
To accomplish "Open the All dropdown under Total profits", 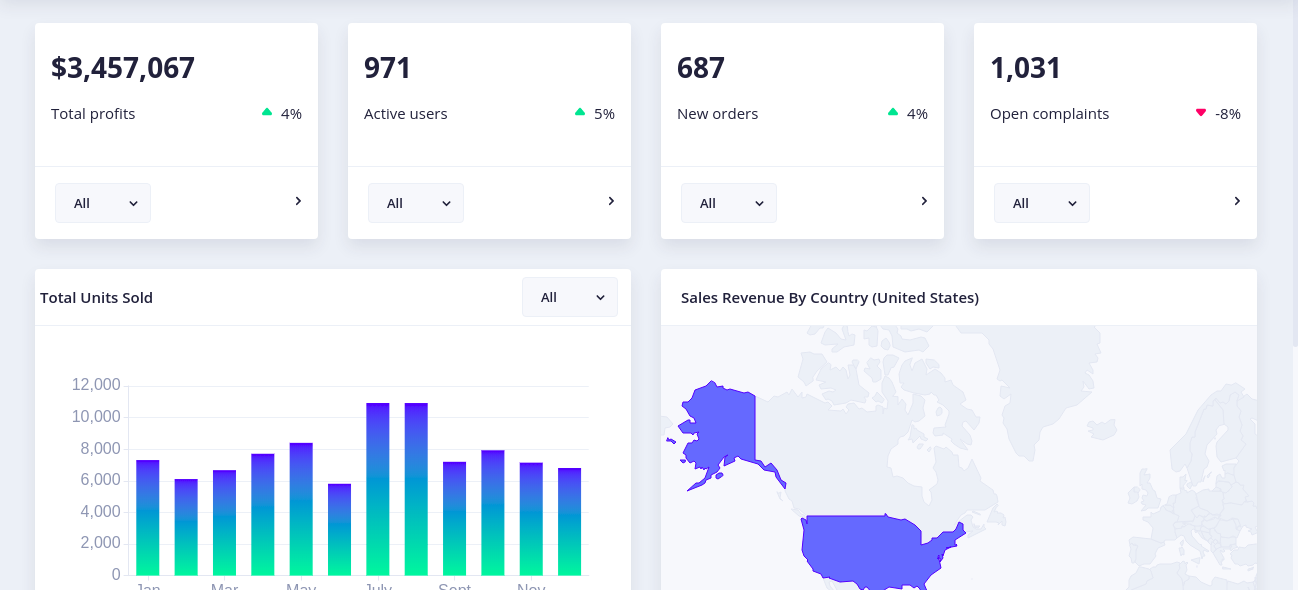I will click(x=103, y=203).
